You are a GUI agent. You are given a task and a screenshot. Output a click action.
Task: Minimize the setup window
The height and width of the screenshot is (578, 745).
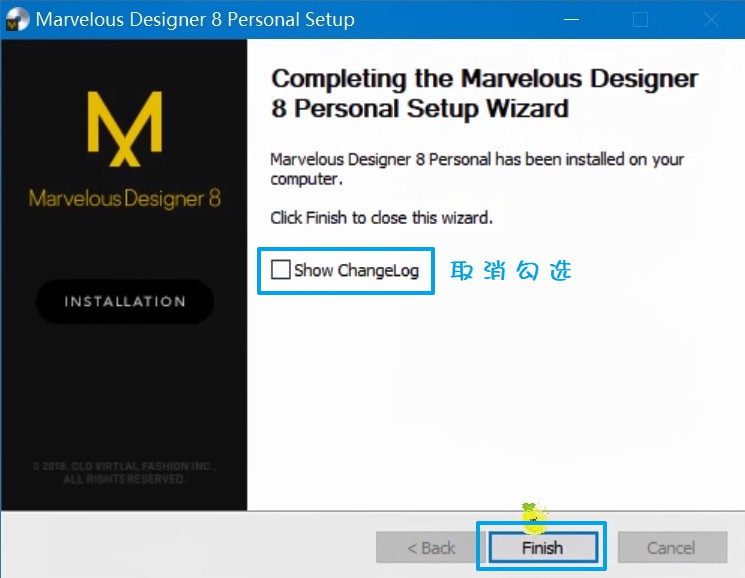point(571,19)
